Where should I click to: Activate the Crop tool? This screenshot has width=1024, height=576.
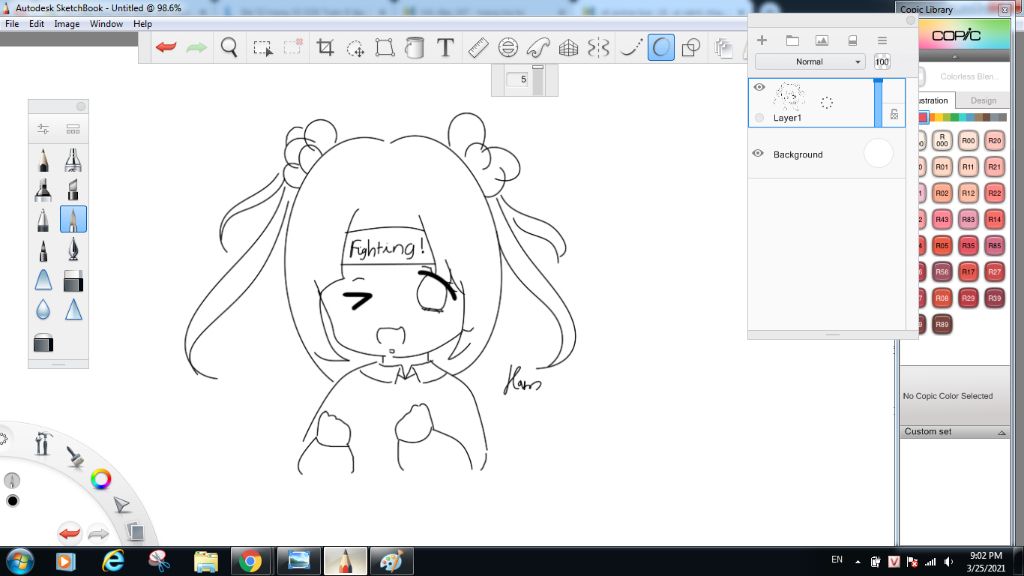(325, 47)
